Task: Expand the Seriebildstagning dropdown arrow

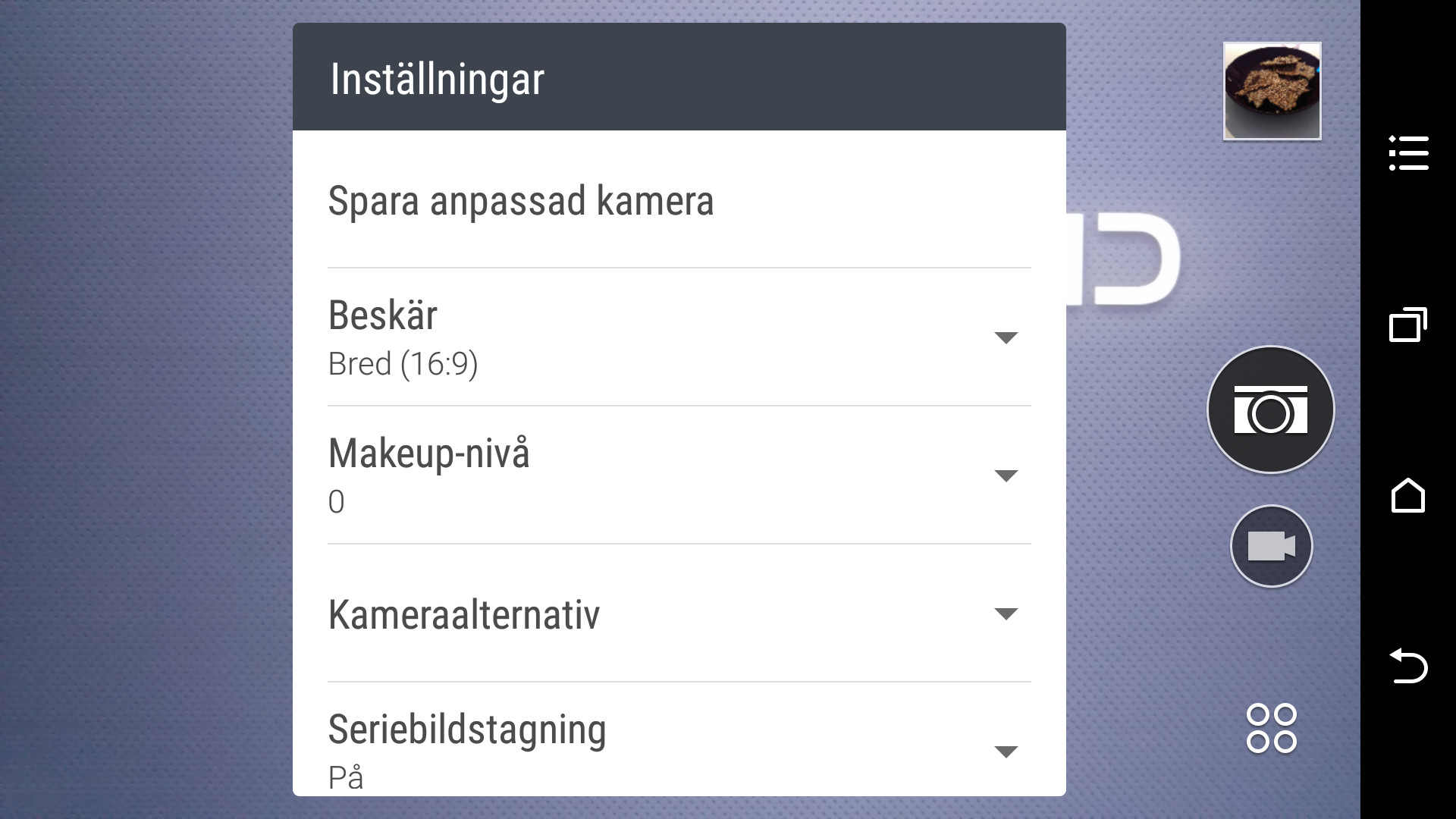Action: [x=1006, y=752]
